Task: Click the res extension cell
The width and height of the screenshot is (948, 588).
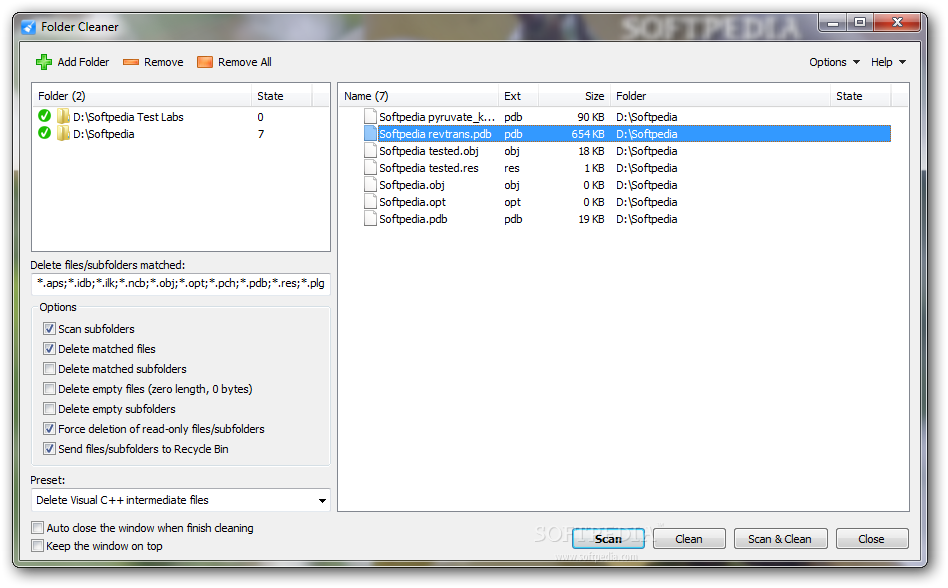Action: coord(511,167)
